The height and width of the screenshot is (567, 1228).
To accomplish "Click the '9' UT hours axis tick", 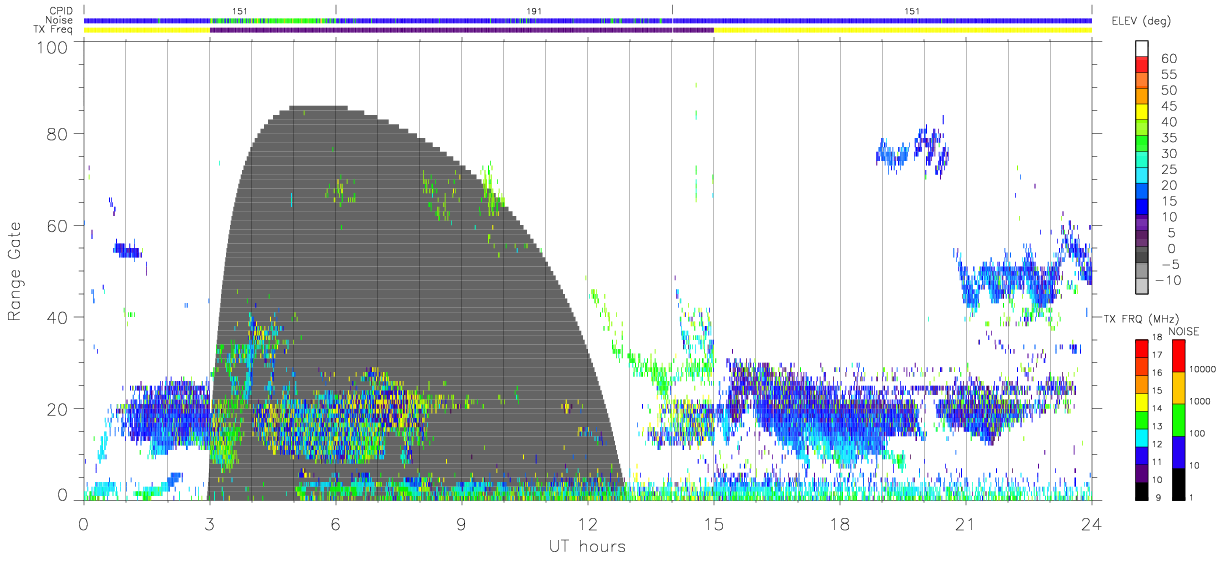I will pyautogui.click(x=461, y=523).
